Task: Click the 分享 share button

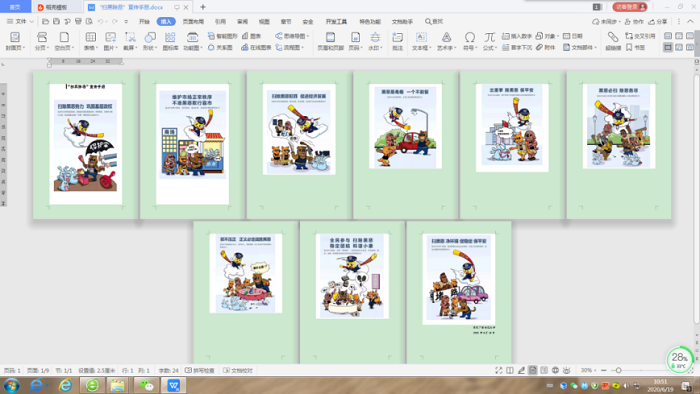Action: point(658,21)
